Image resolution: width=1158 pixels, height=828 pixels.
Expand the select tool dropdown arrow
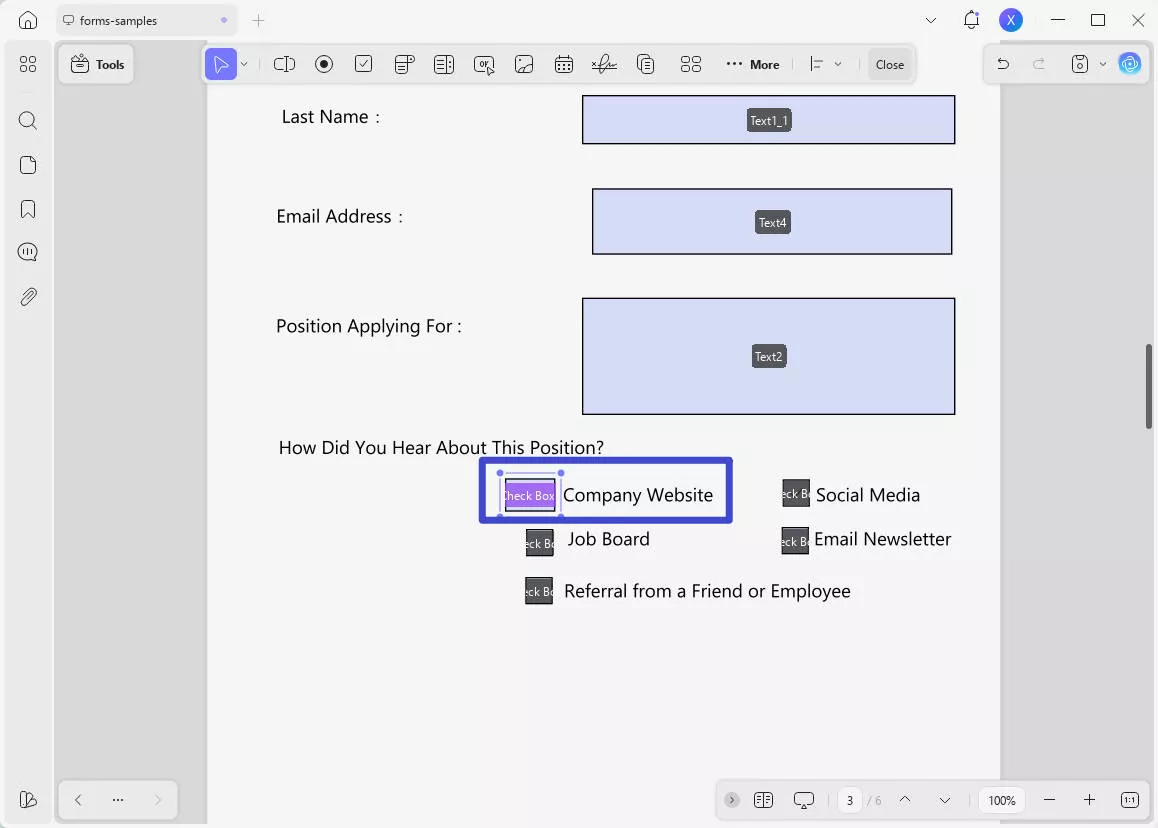pos(243,64)
